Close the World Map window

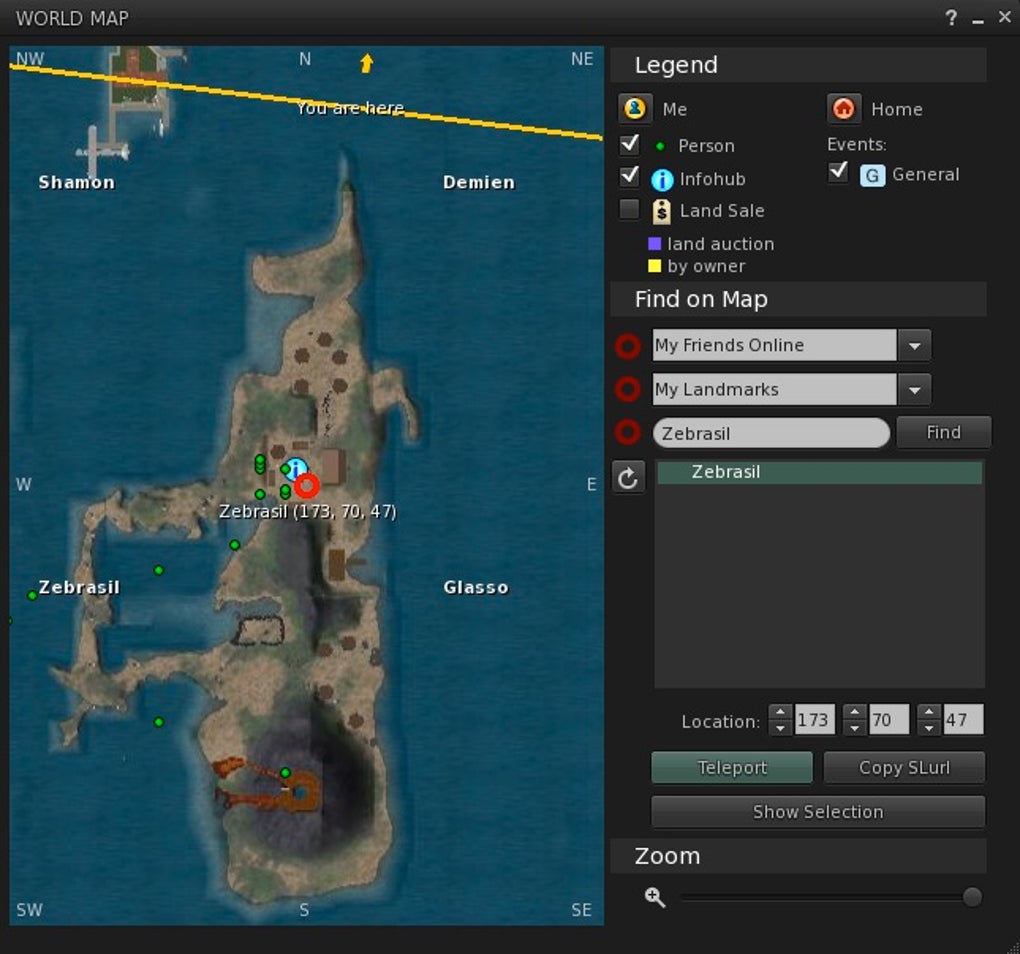(x=1004, y=18)
